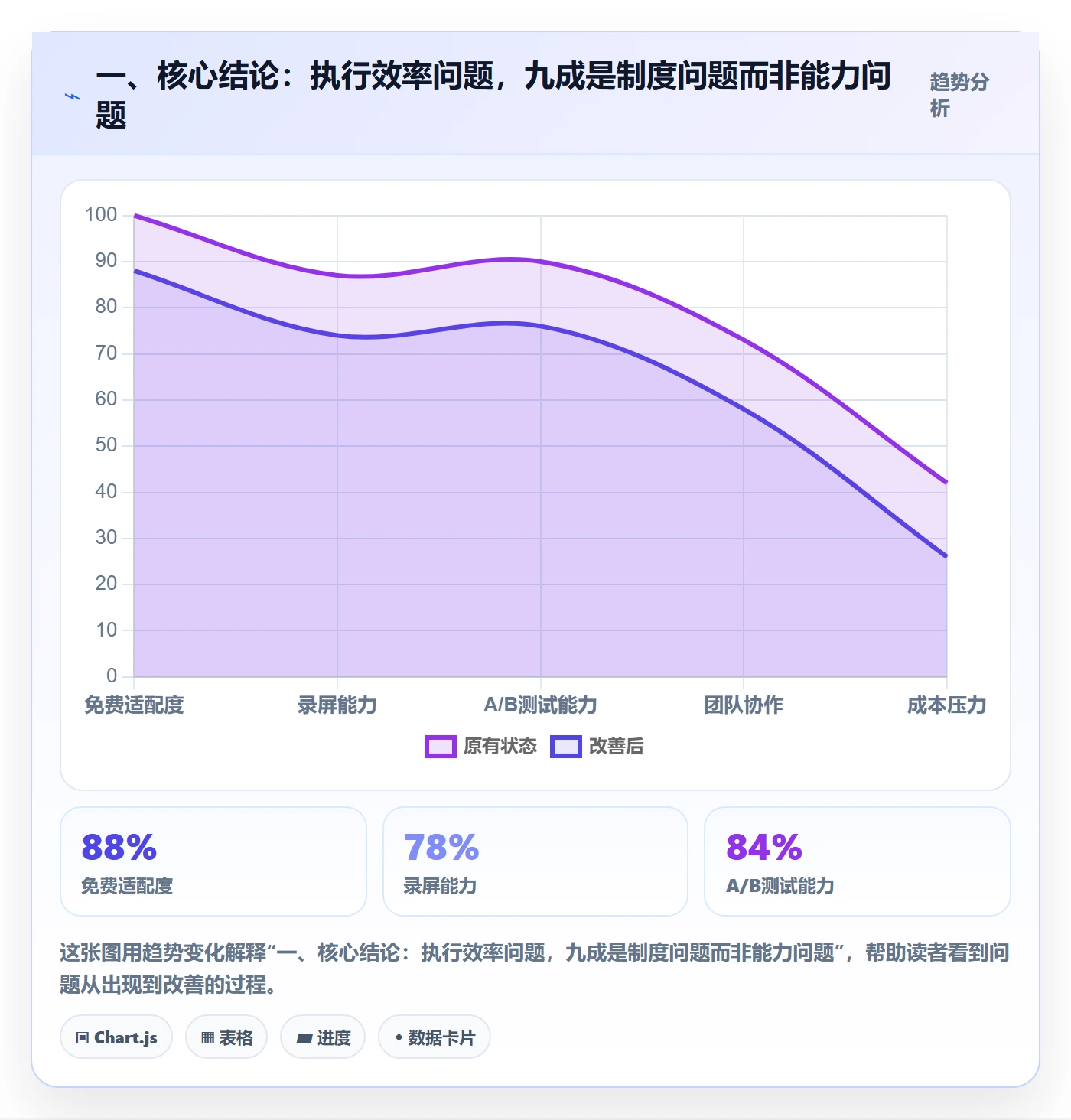Click the description paragraph starting 这张图用趋势变化
This screenshot has width=1071, height=1120.
(535, 969)
